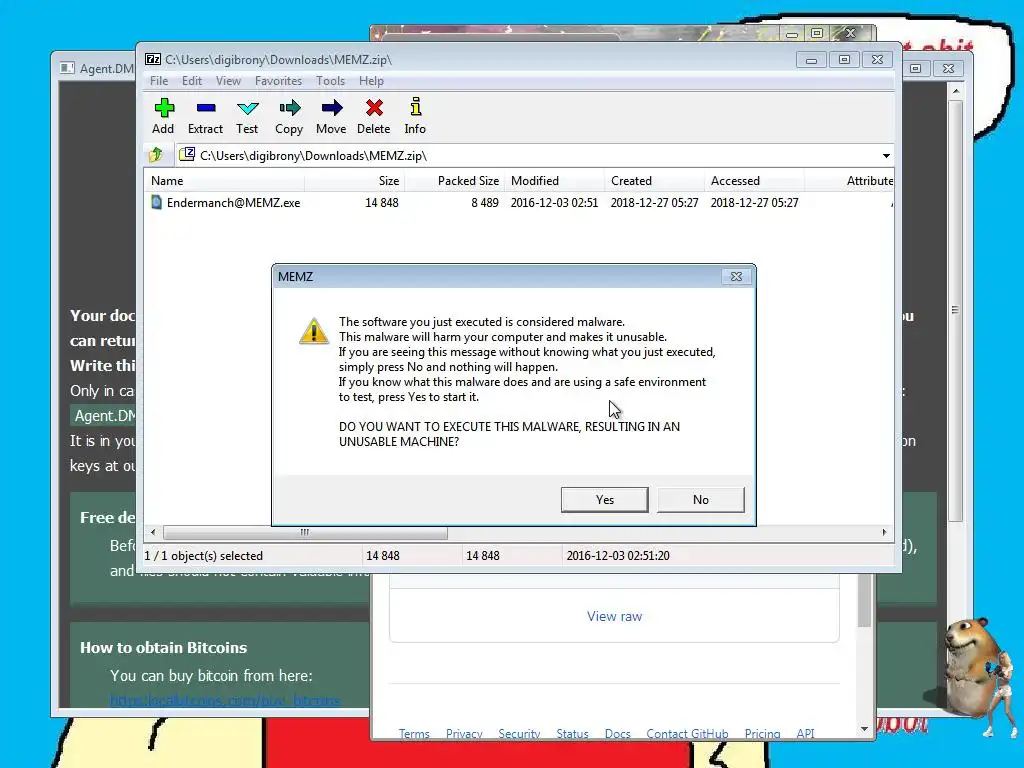Screen dimensions: 1024x768
Task: Select the Endermanch@MEMZ.exe file name
Action: pos(233,202)
